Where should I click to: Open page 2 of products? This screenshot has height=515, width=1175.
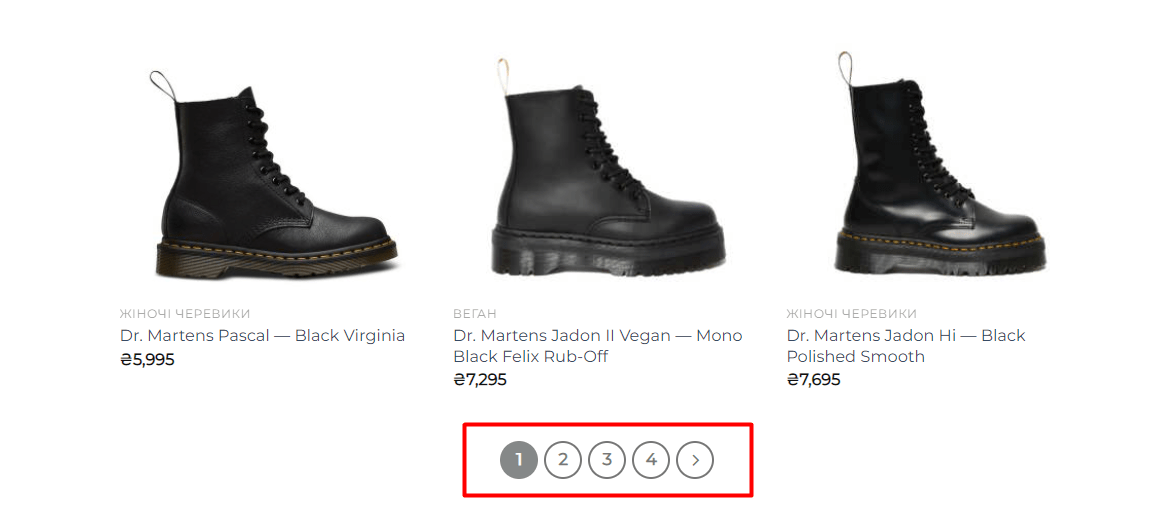click(563, 460)
